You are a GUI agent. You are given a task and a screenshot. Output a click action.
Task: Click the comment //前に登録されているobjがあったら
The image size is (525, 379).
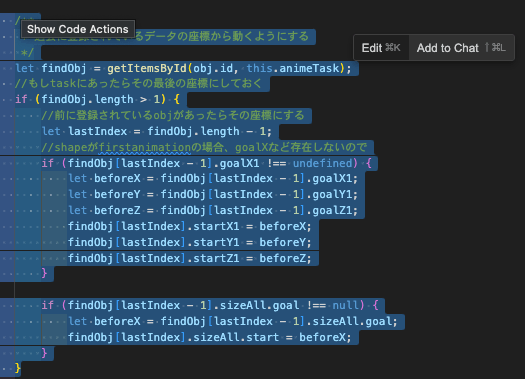coord(173,116)
